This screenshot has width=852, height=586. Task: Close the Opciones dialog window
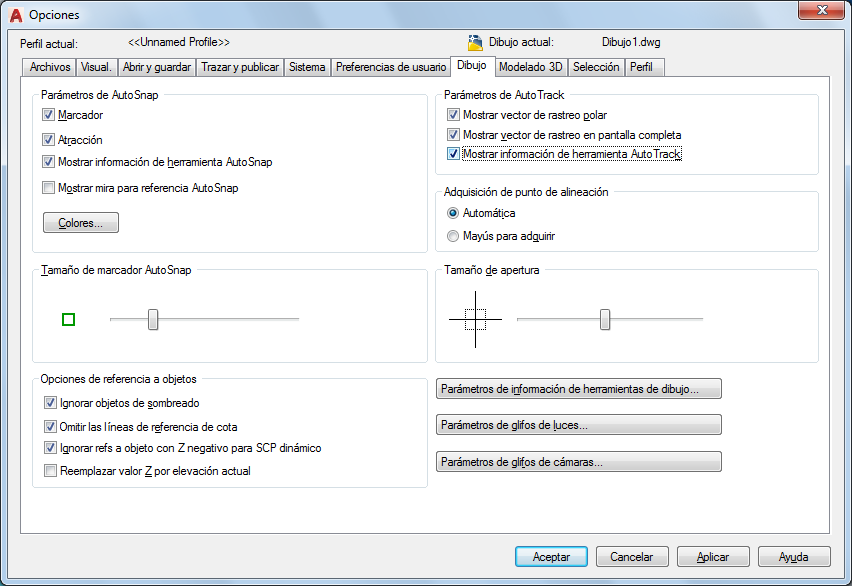click(821, 10)
